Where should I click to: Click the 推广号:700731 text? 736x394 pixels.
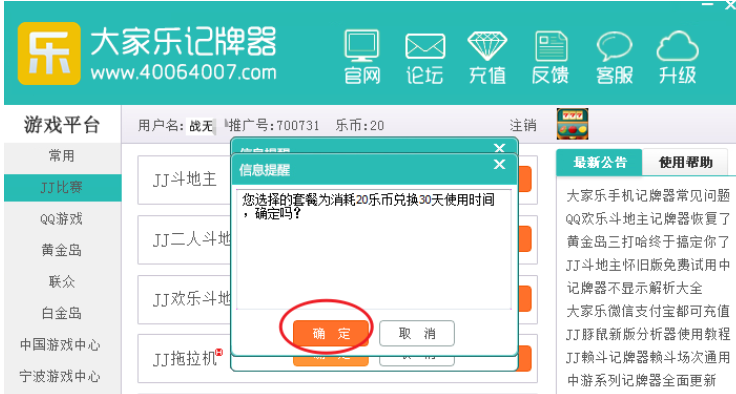click(274, 125)
